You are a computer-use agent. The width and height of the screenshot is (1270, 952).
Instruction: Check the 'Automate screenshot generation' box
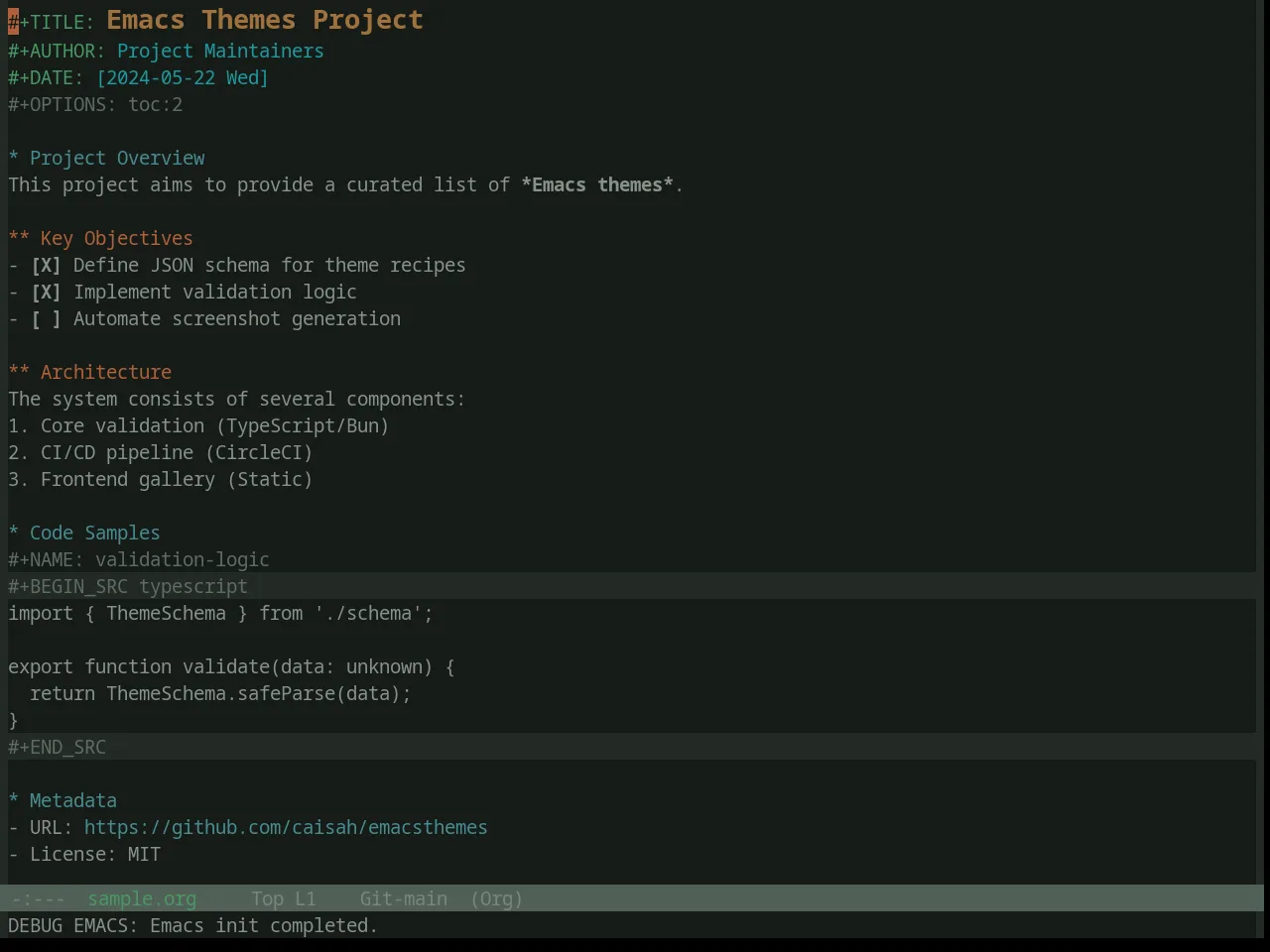[x=46, y=319]
